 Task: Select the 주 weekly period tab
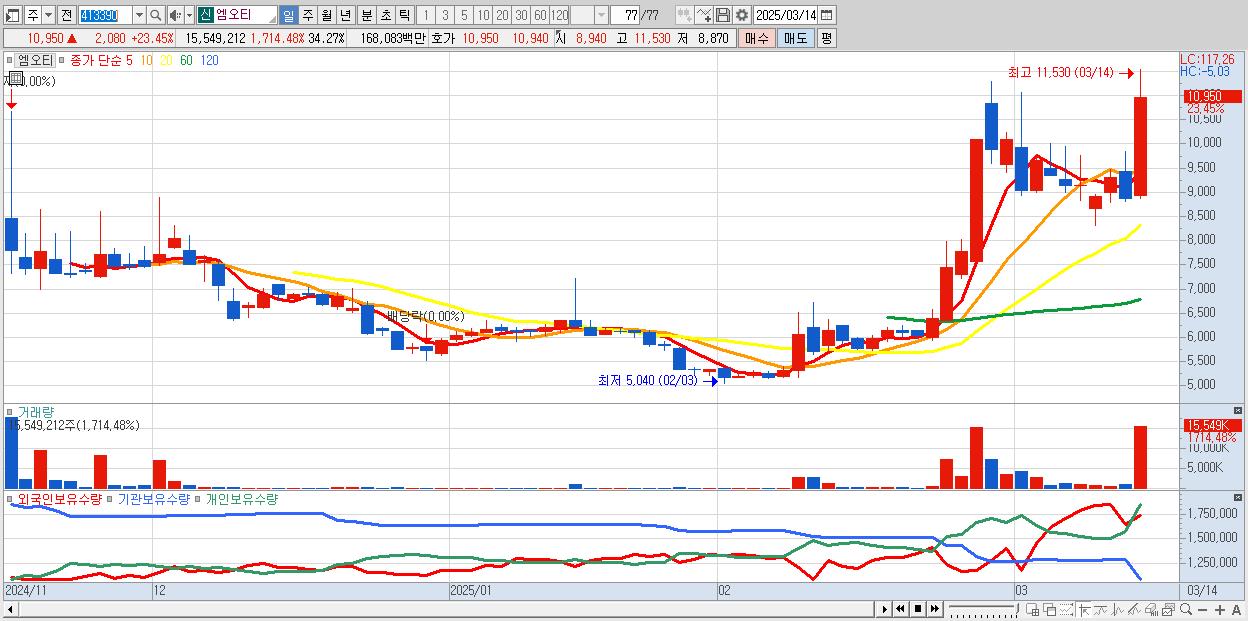pyautogui.click(x=307, y=15)
